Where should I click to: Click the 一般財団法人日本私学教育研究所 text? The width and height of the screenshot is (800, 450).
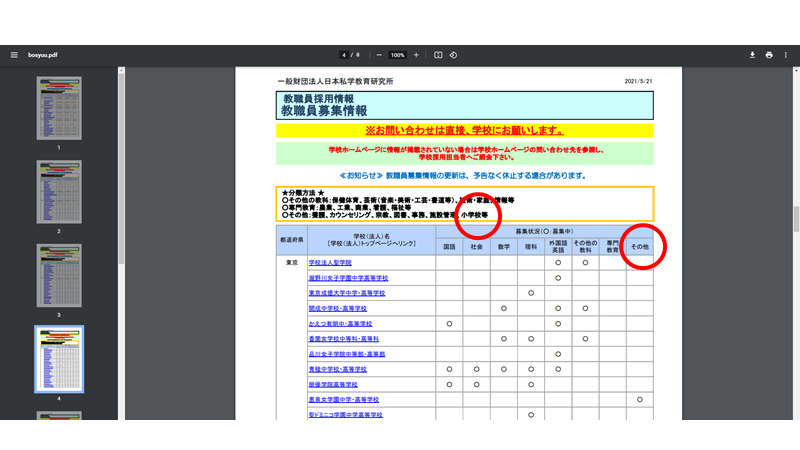336,82
